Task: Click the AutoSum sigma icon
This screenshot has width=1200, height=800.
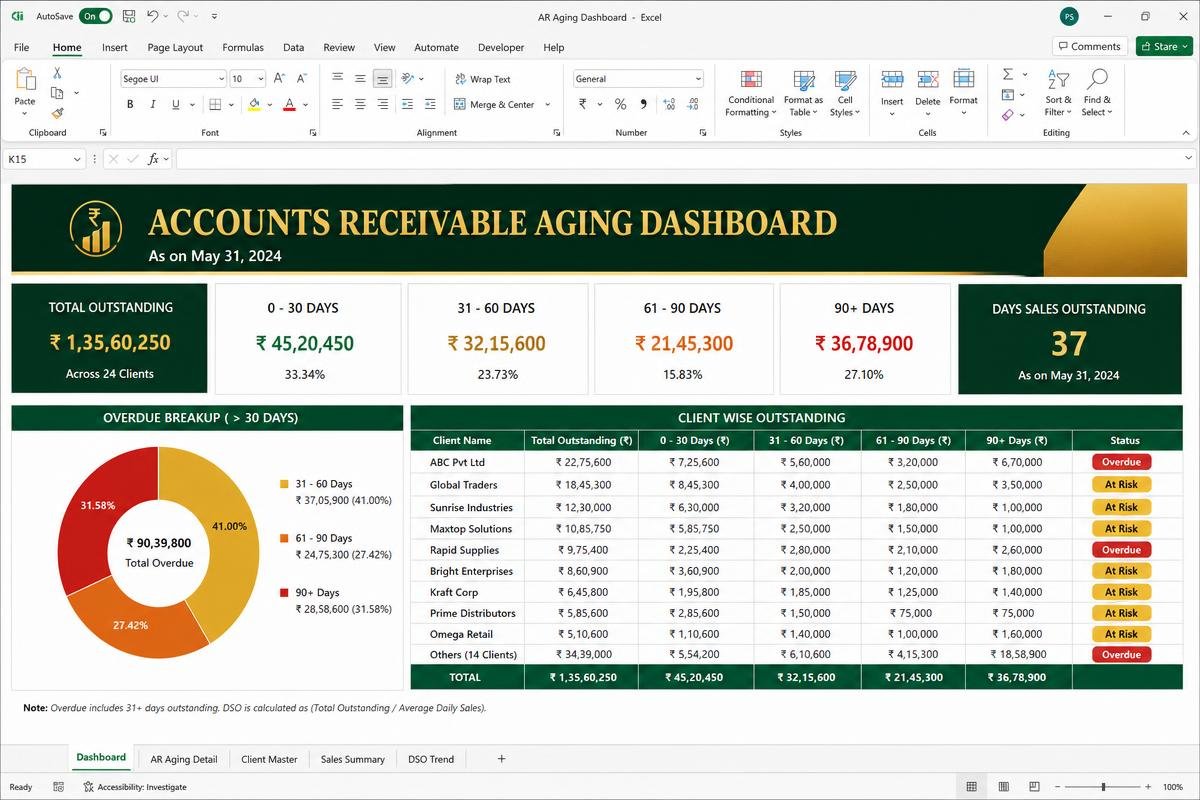Action: tap(1008, 74)
